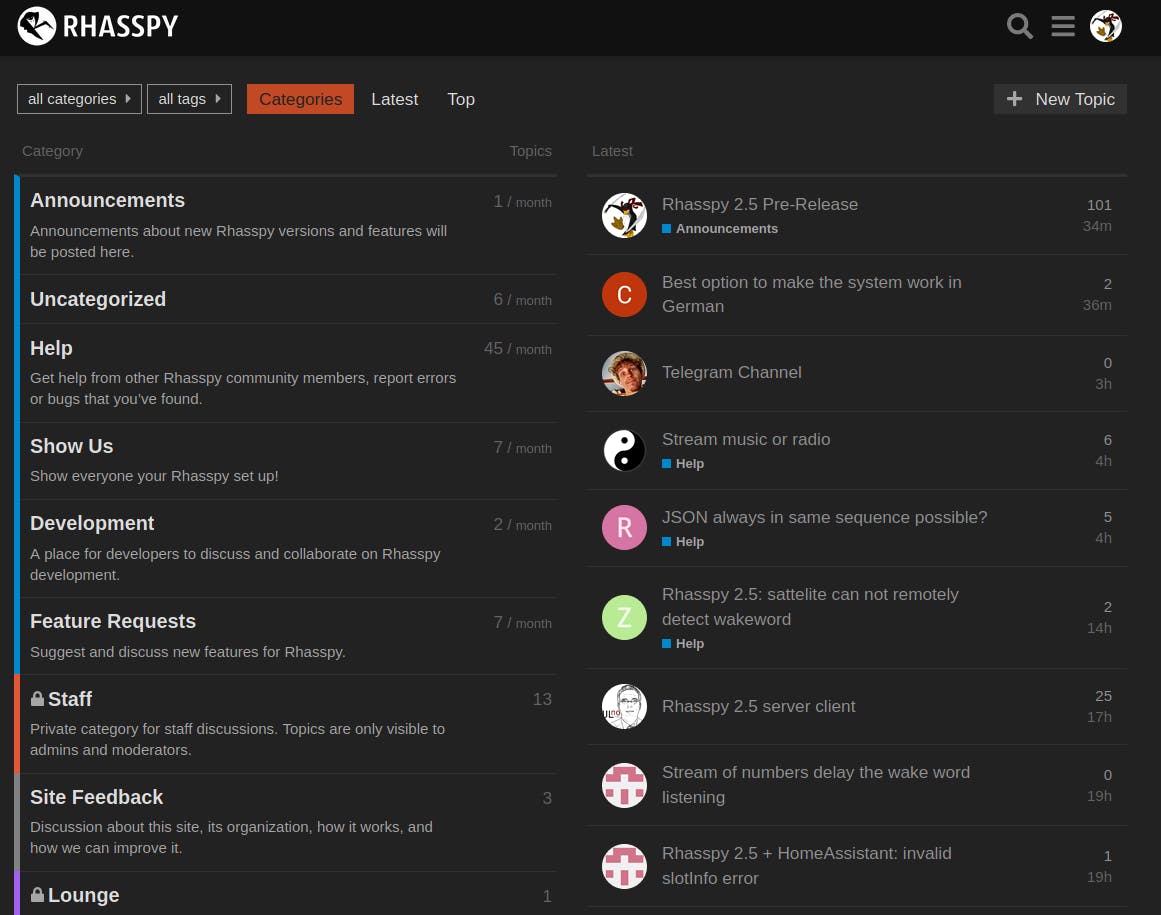Open the orange C avatar for German topic

click(x=624, y=295)
